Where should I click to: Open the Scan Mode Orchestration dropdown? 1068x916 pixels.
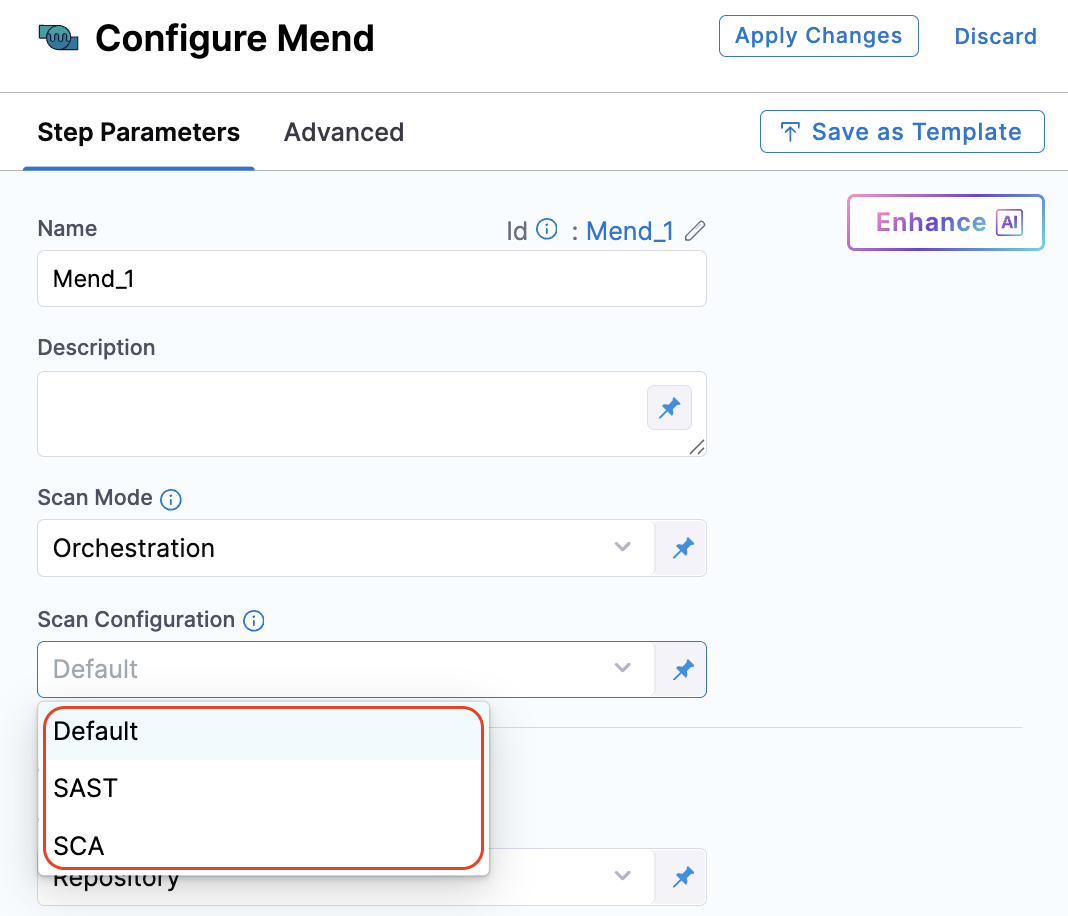coord(622,547)
